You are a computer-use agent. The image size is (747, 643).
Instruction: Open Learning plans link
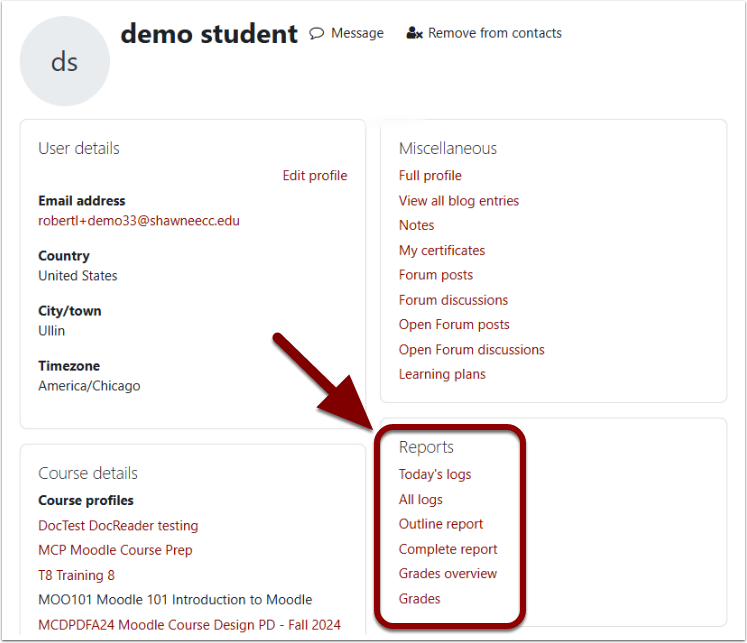[442, 375]
